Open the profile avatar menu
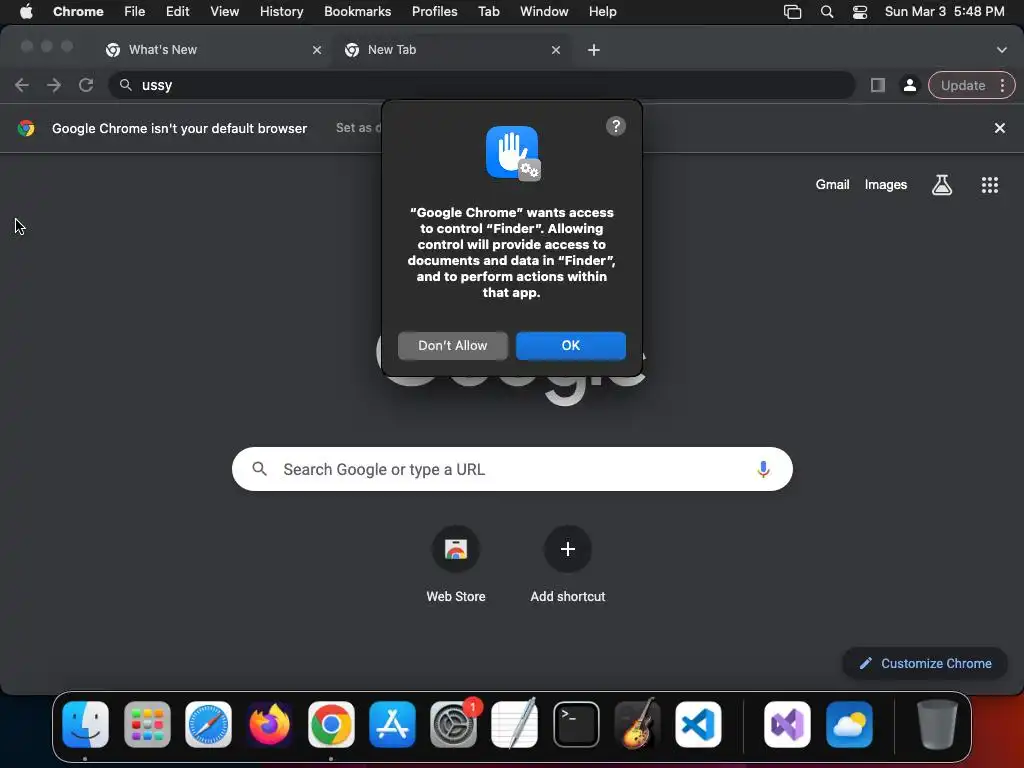Viewport: 1024px width, 768px height. coord(909,86)
